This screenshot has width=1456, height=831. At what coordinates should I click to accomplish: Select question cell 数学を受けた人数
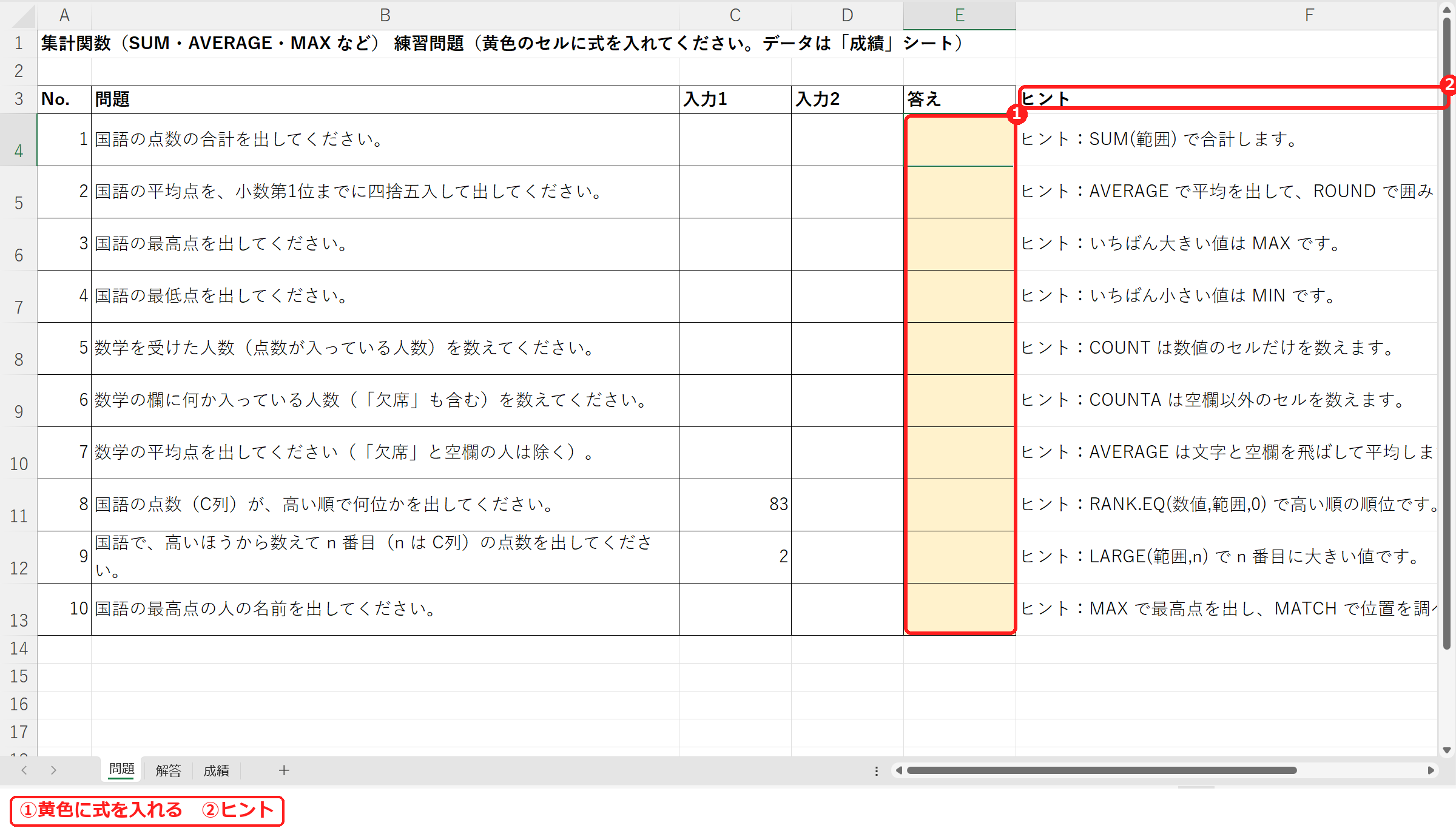tap(385, 349)
